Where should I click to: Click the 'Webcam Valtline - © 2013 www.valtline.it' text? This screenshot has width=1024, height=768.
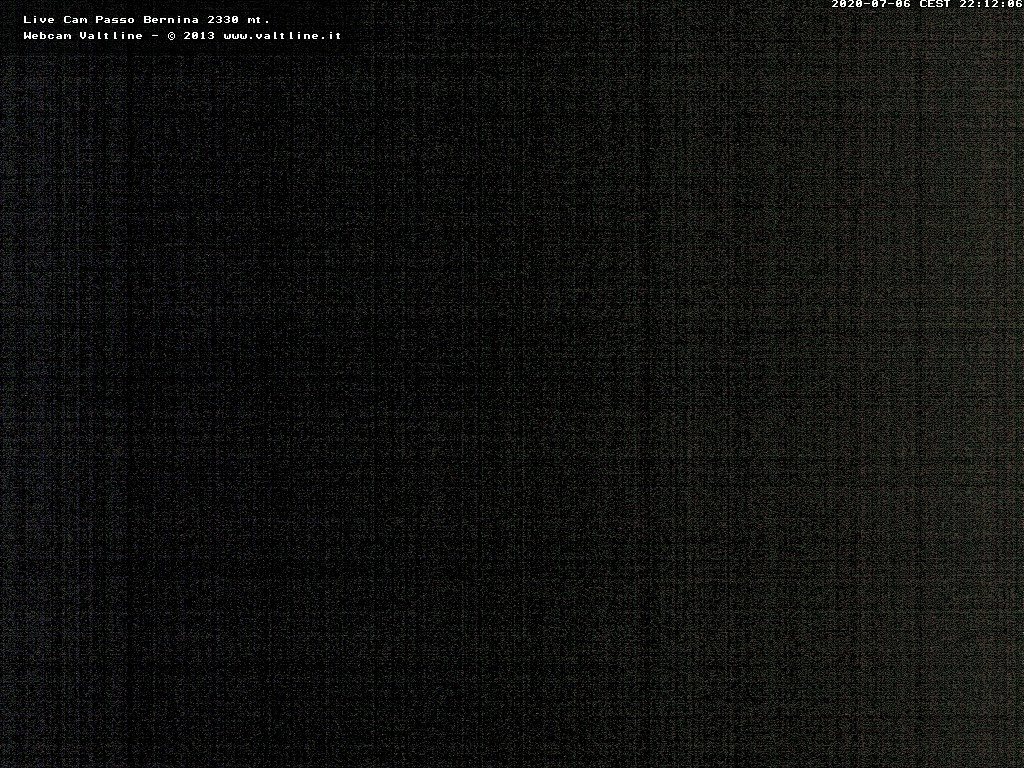pos(182,35)
